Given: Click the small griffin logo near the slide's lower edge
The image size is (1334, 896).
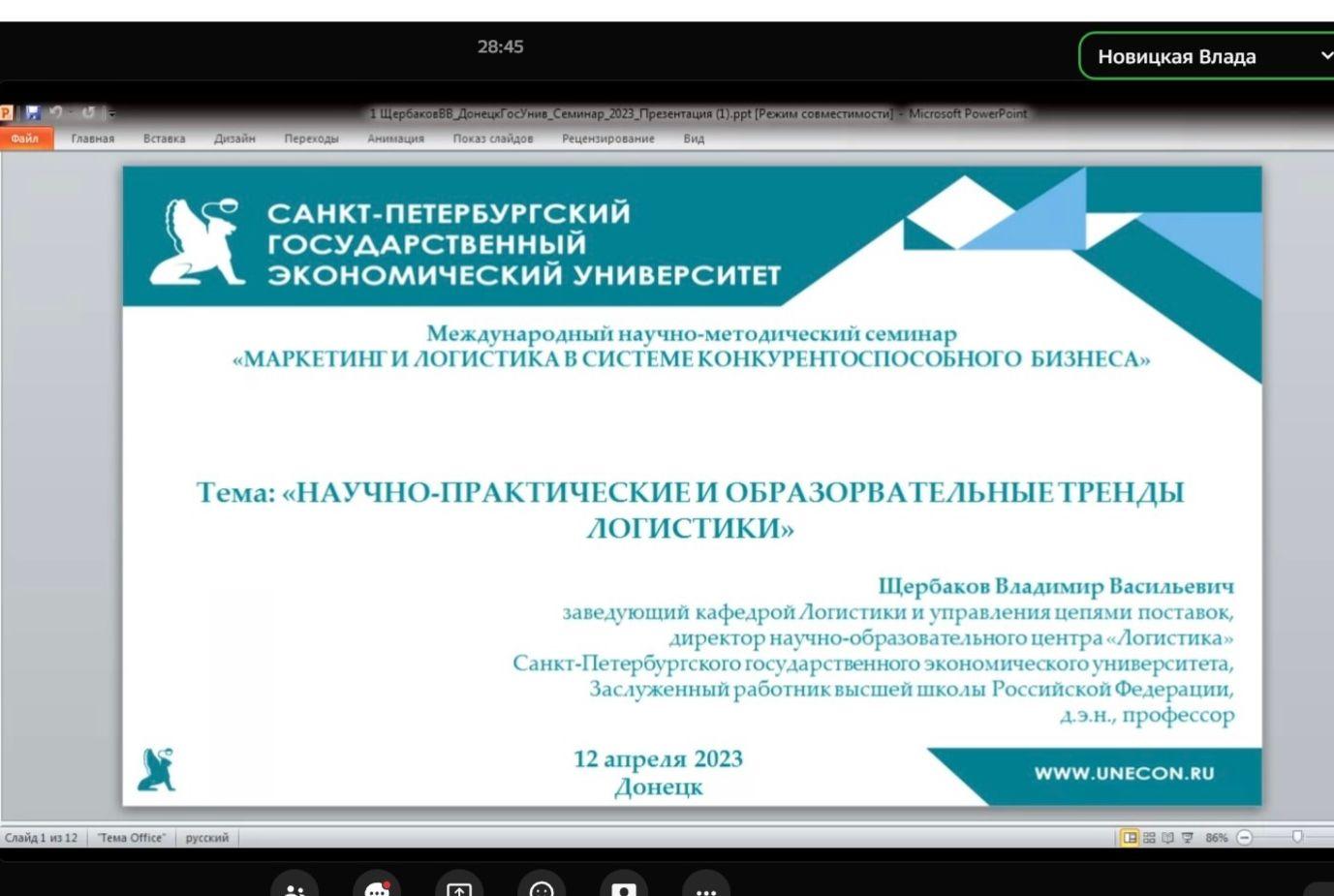Looking at the screenshot, I should coord(156,770).
